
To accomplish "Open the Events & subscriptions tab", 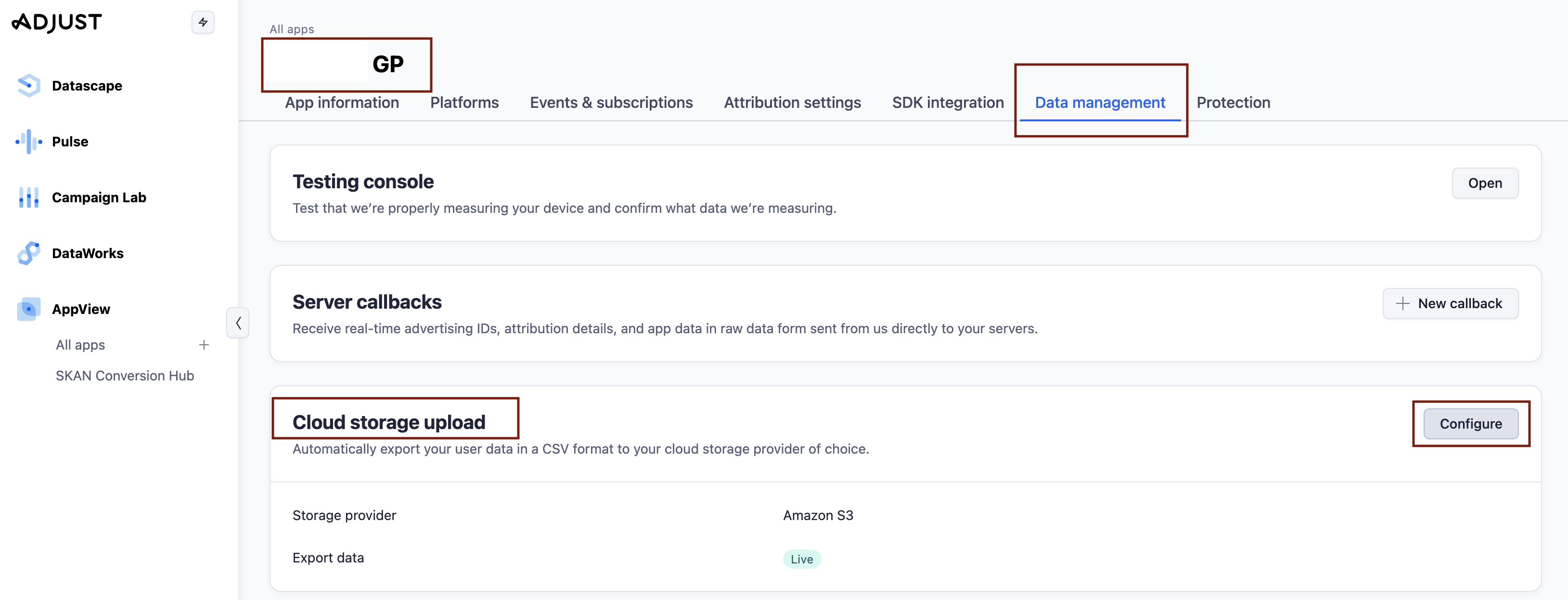I will tap(611, 103).
